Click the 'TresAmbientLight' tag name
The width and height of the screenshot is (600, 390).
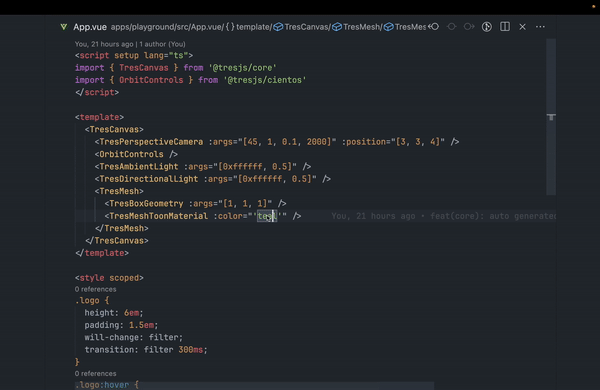click(x=139, y=166)
